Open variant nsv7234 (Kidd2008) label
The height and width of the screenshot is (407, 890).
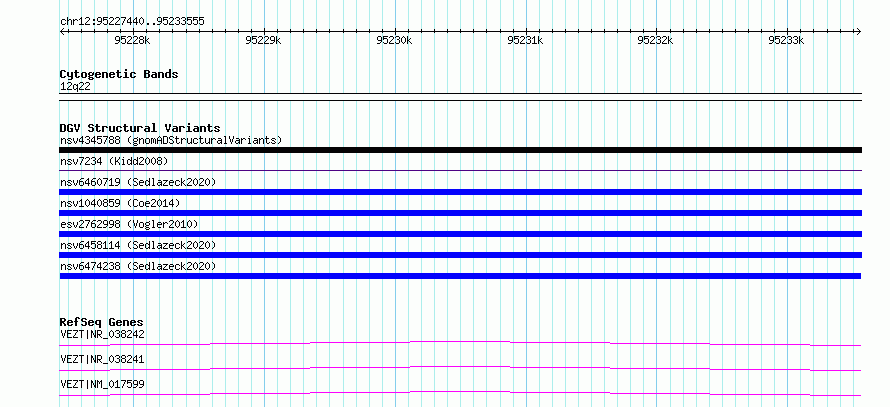pos(114,161)
